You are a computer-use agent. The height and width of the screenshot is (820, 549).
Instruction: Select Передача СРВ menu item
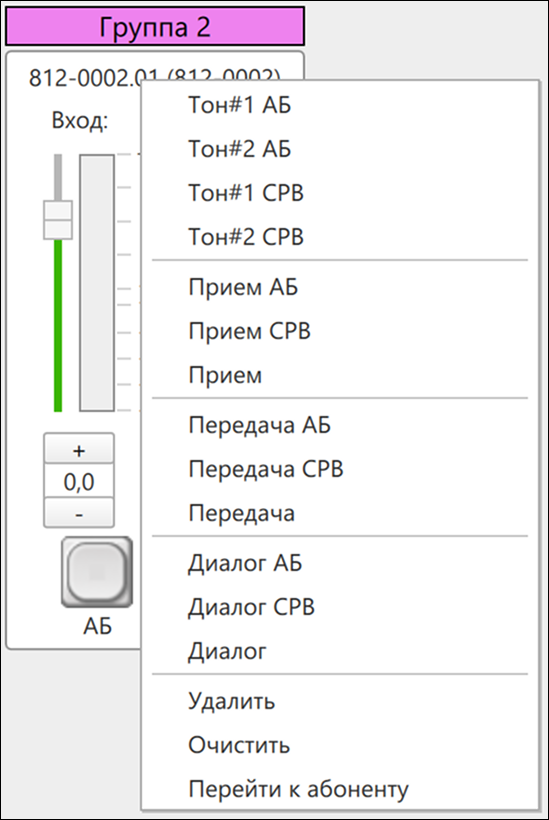pyautogui.click(x=340, y=469)
